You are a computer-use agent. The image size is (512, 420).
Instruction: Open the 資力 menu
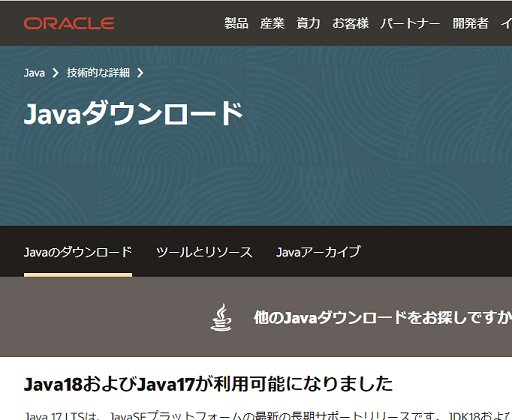308,23
